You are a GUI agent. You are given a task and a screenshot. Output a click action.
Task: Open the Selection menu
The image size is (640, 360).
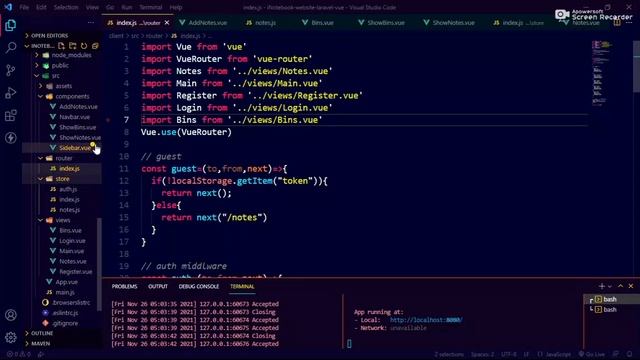[x=66, y=7]
